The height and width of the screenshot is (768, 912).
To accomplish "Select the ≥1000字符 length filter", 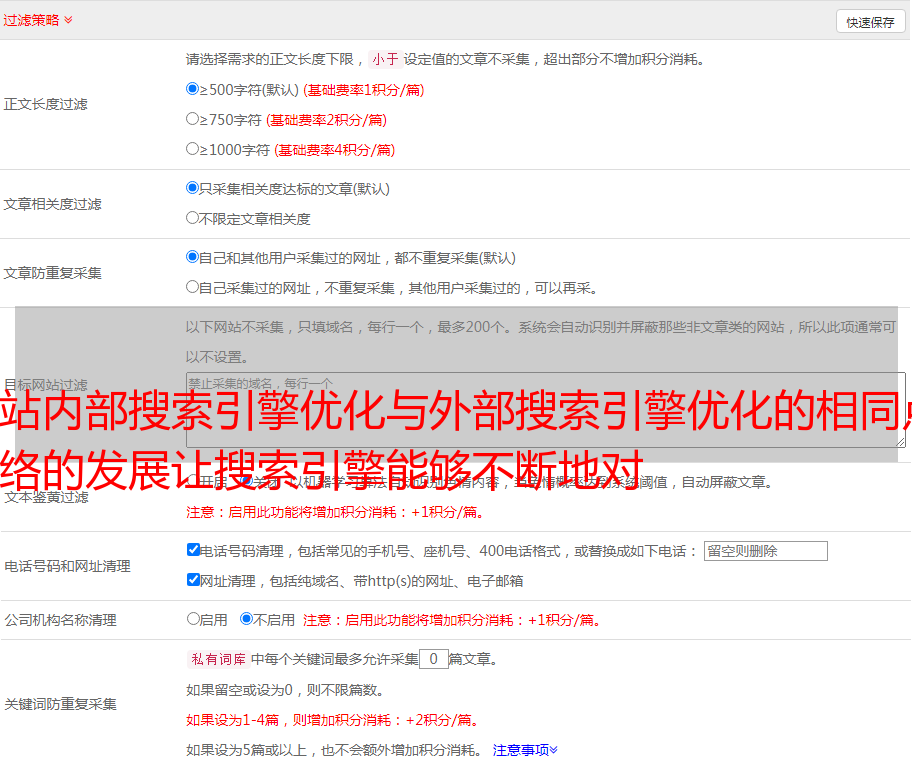I will click(x=193, y=149).
